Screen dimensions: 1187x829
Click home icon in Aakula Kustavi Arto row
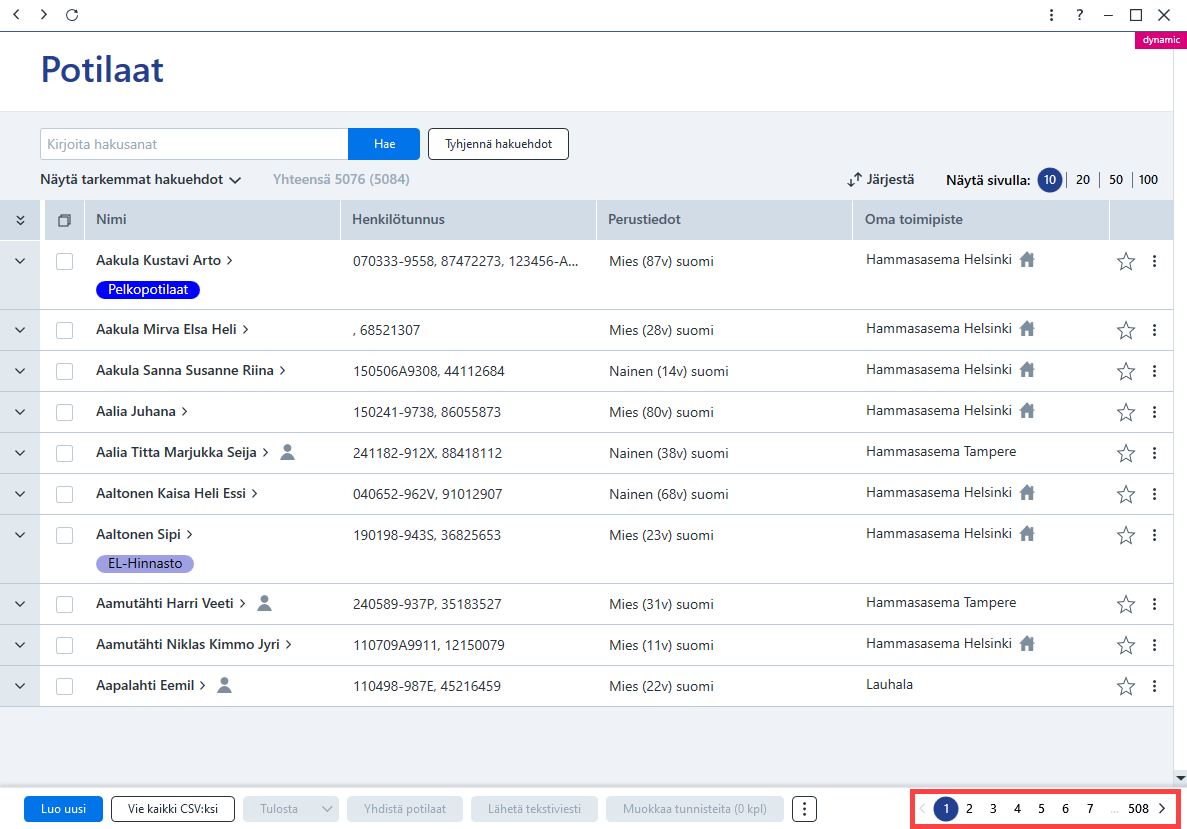(1027, 260)
